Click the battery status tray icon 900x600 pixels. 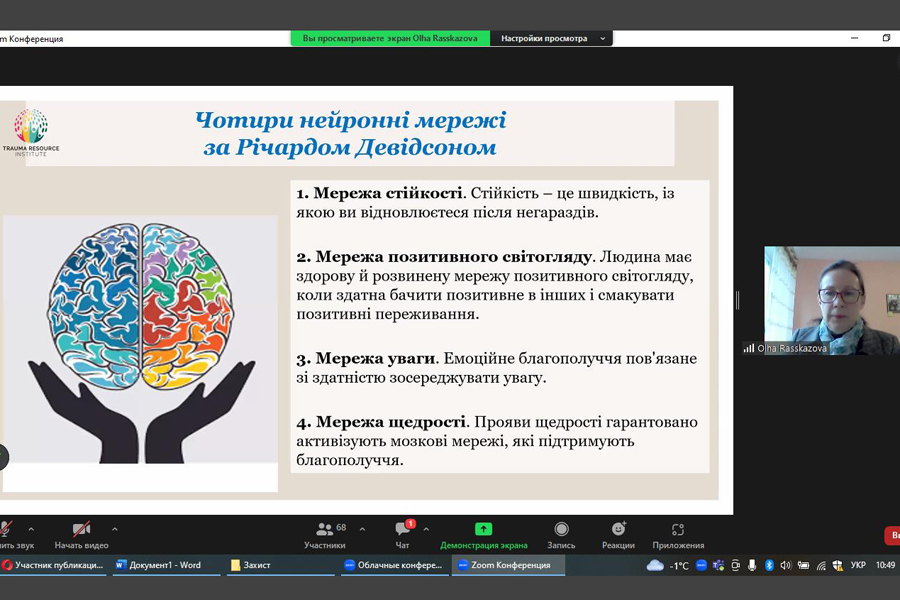[x=804, y=566]
